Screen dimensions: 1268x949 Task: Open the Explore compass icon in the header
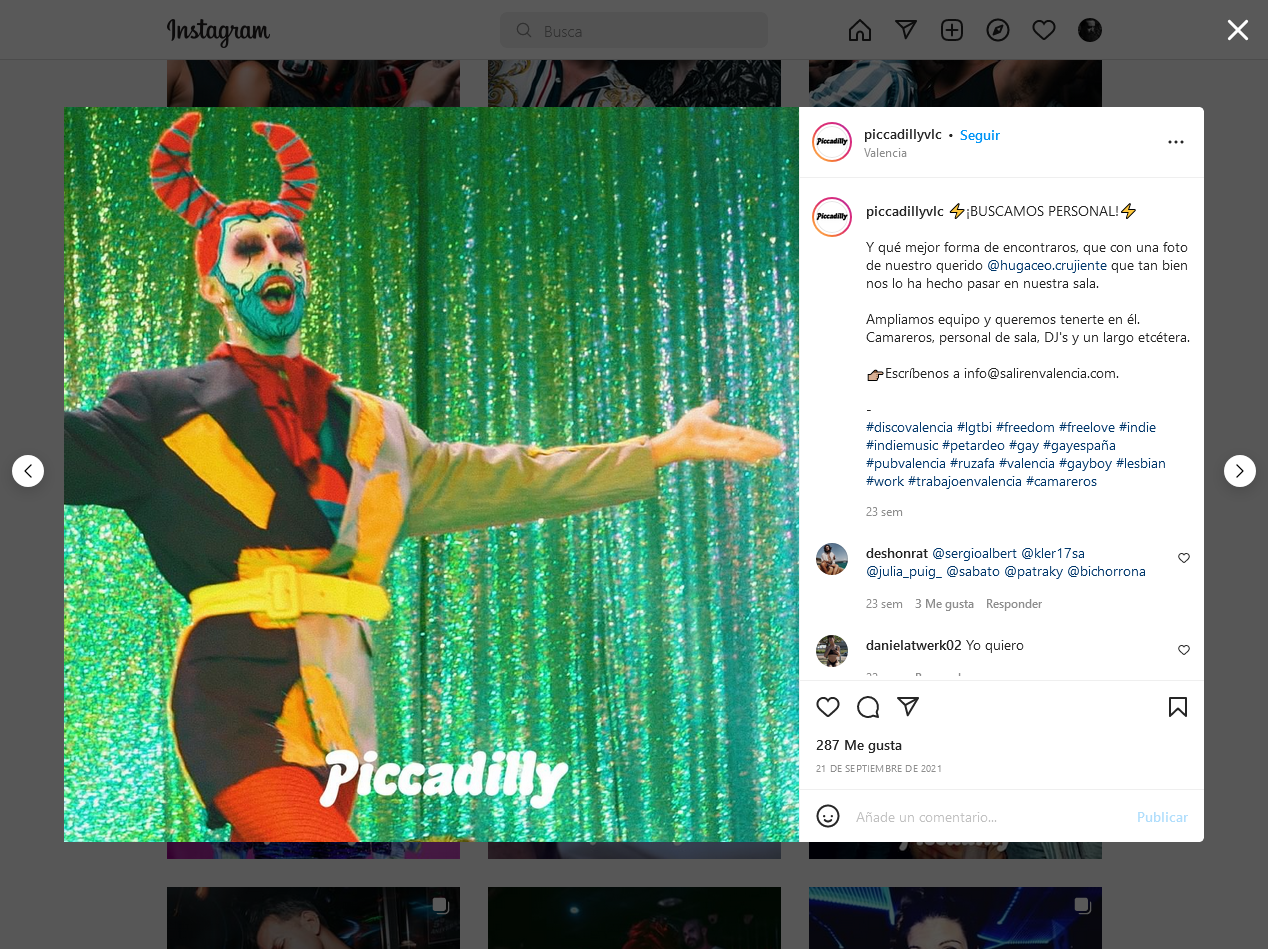click(x=998, y=30)
